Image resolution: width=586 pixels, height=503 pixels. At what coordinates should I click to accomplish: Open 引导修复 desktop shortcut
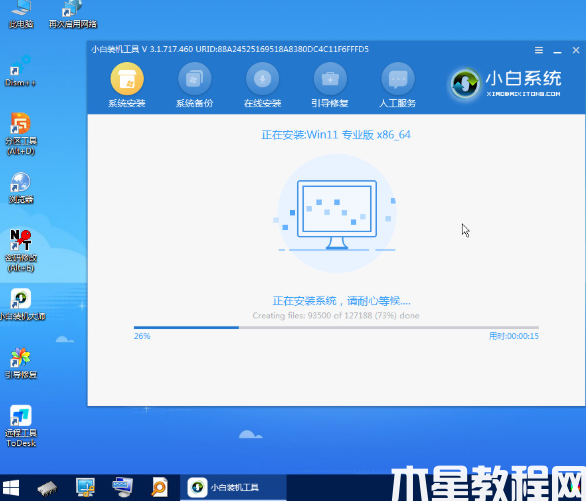[21, 363]
